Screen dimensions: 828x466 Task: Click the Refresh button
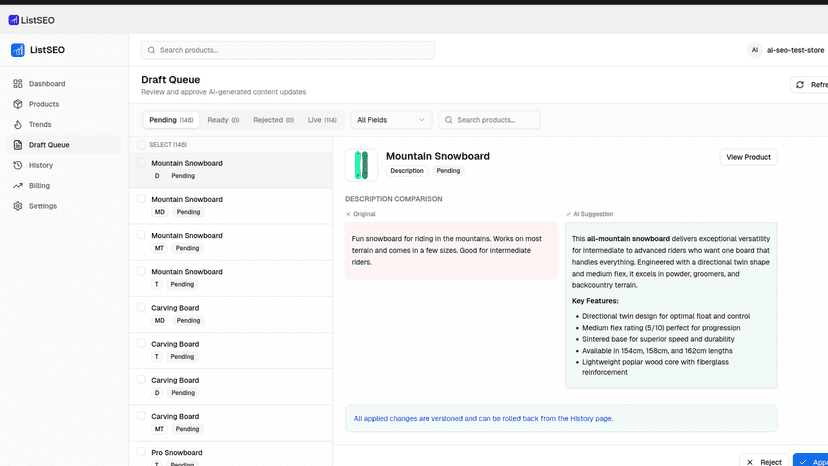point(810,85)
